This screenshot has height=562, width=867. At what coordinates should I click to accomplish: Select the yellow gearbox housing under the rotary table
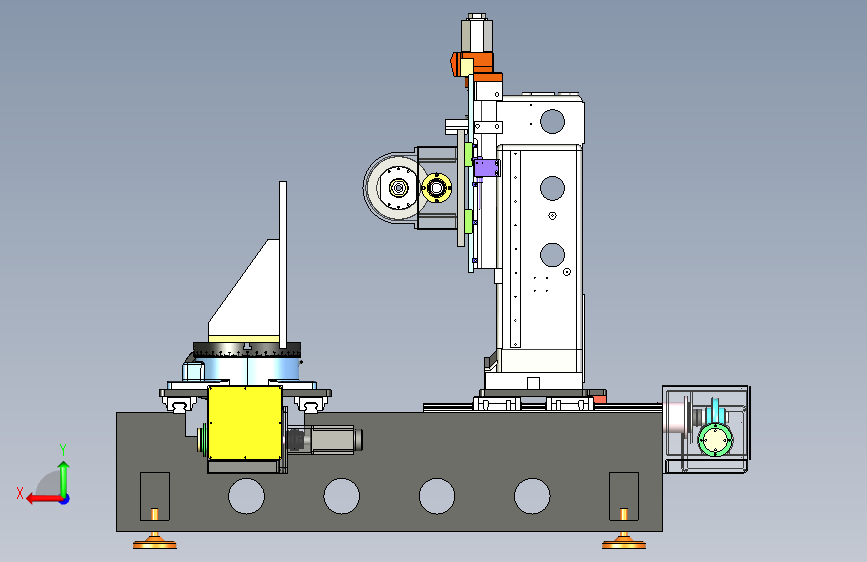(x=245, y=423)
